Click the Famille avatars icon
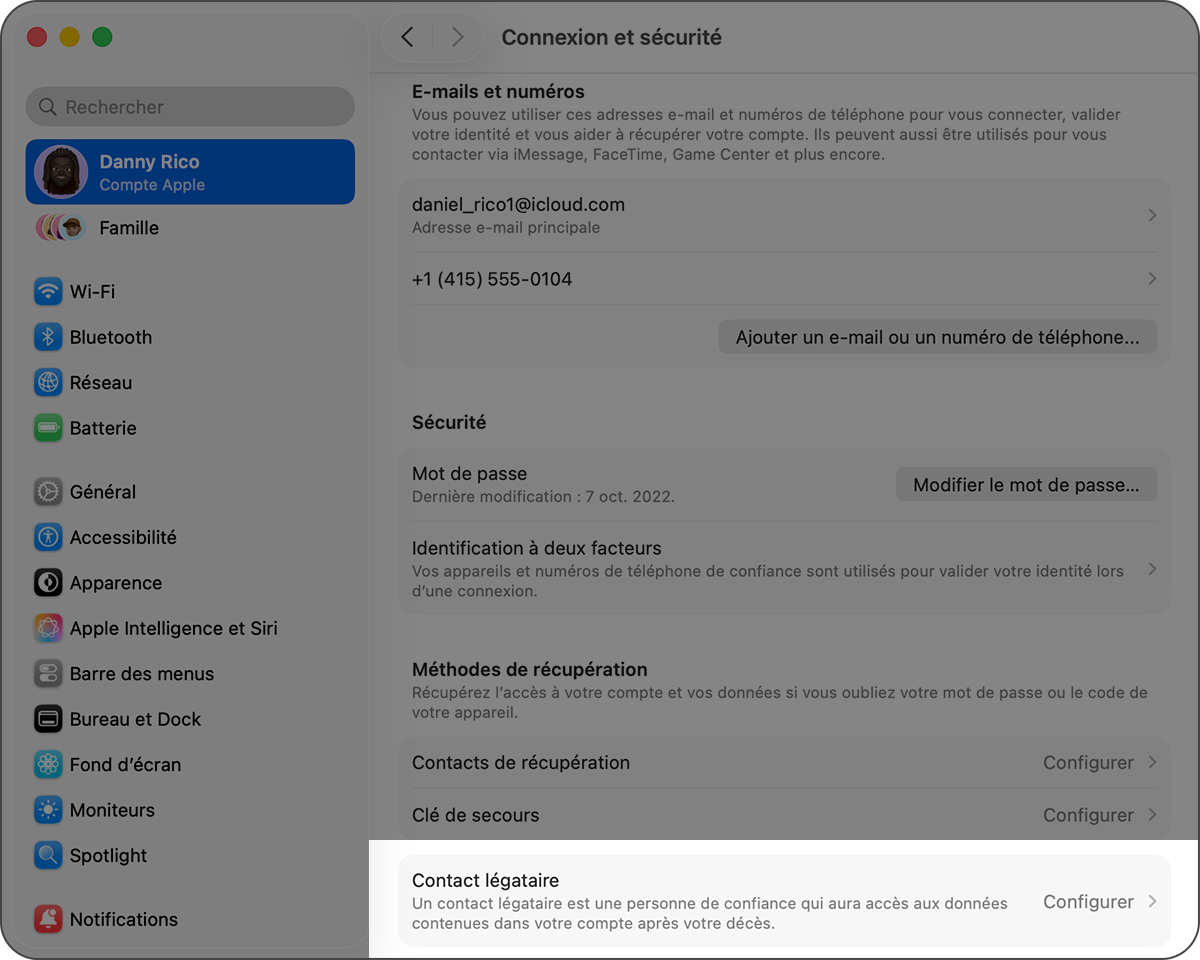Screen dimensions: 1200x960 point(61,228)
